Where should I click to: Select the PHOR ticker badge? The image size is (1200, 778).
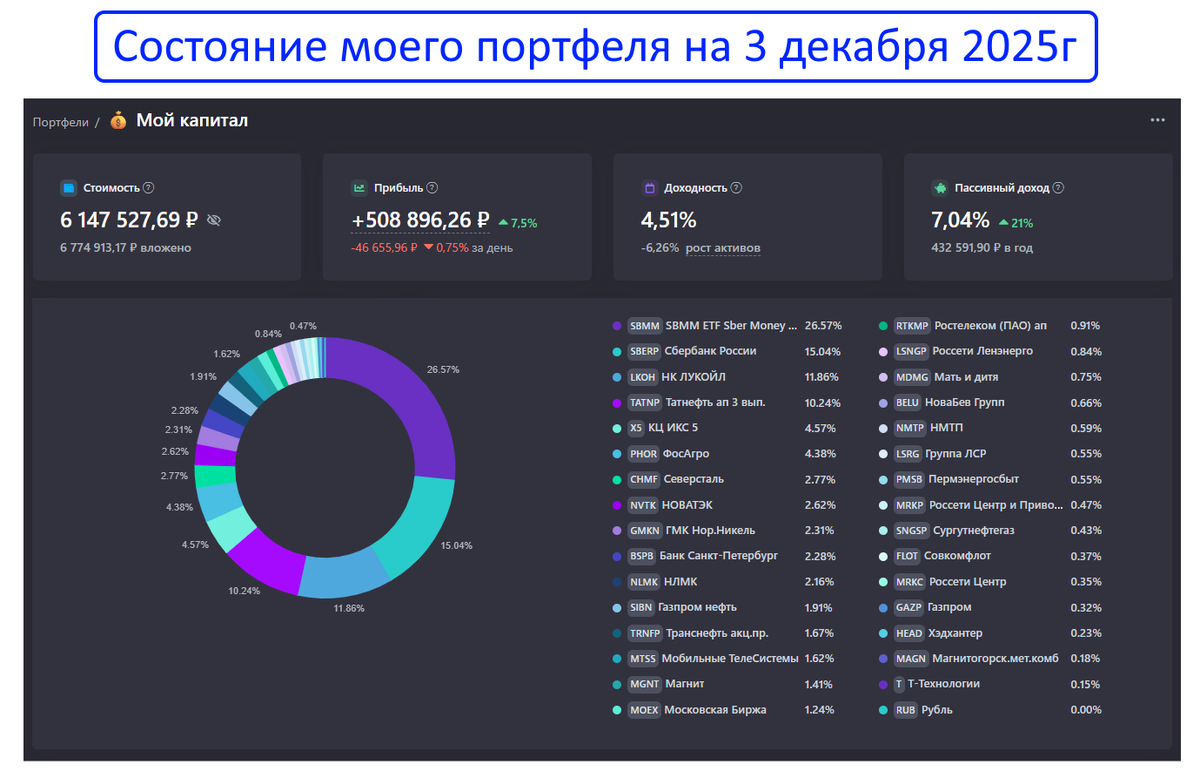point(644,454)
